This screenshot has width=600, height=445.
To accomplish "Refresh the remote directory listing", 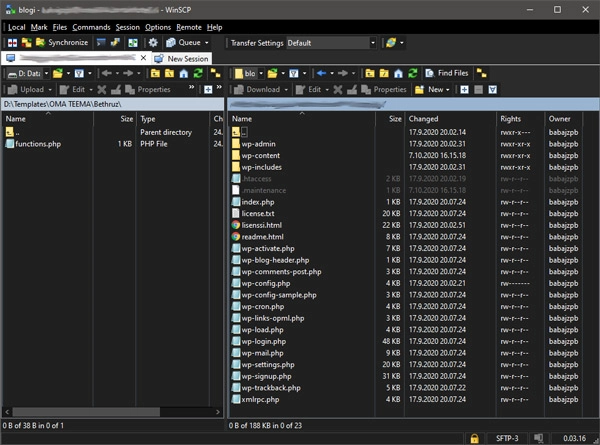I will (x=412, y=73).
